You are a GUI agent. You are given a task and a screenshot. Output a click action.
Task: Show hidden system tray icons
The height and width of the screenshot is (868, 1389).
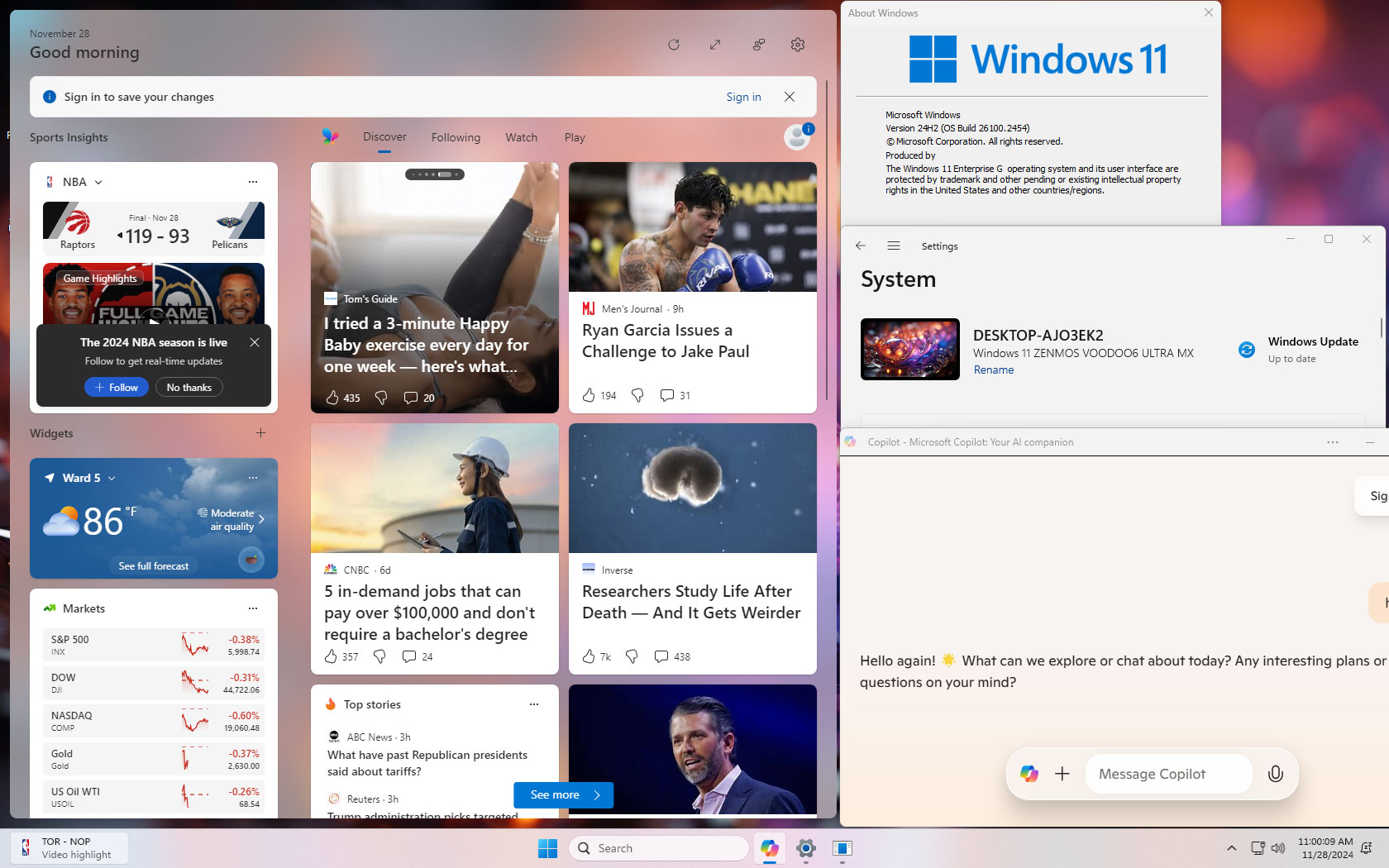pyautogui.click(x=1232, y=848)
